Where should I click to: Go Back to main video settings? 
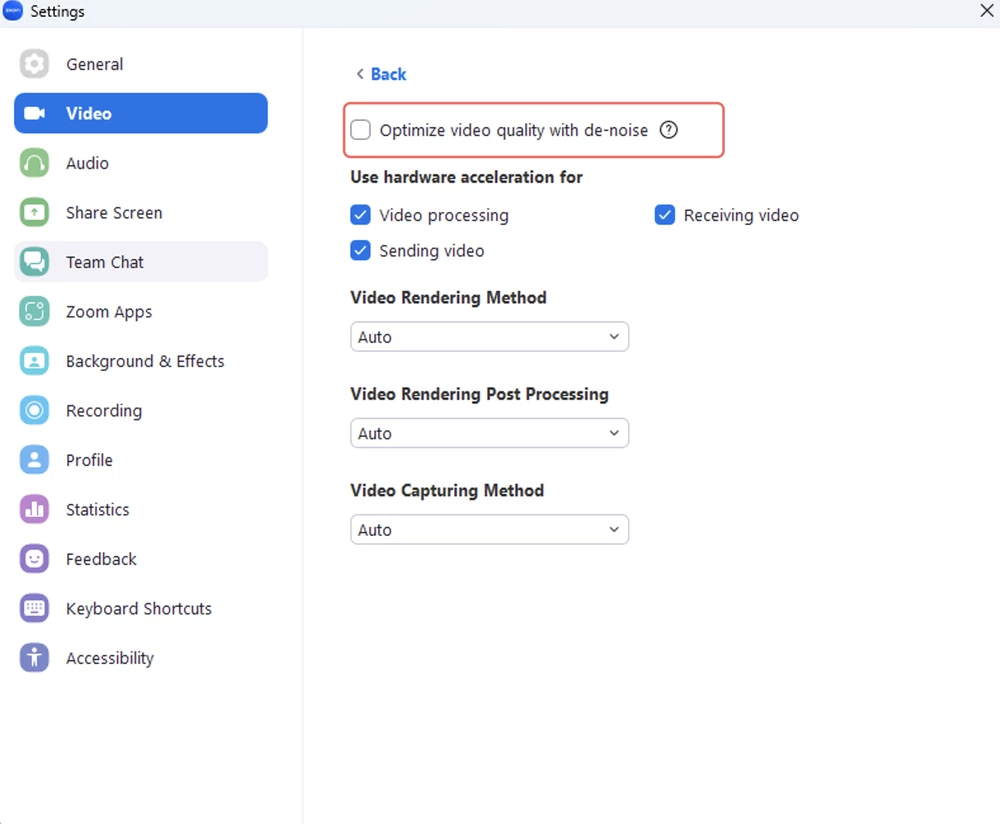[x=381, y=74]
